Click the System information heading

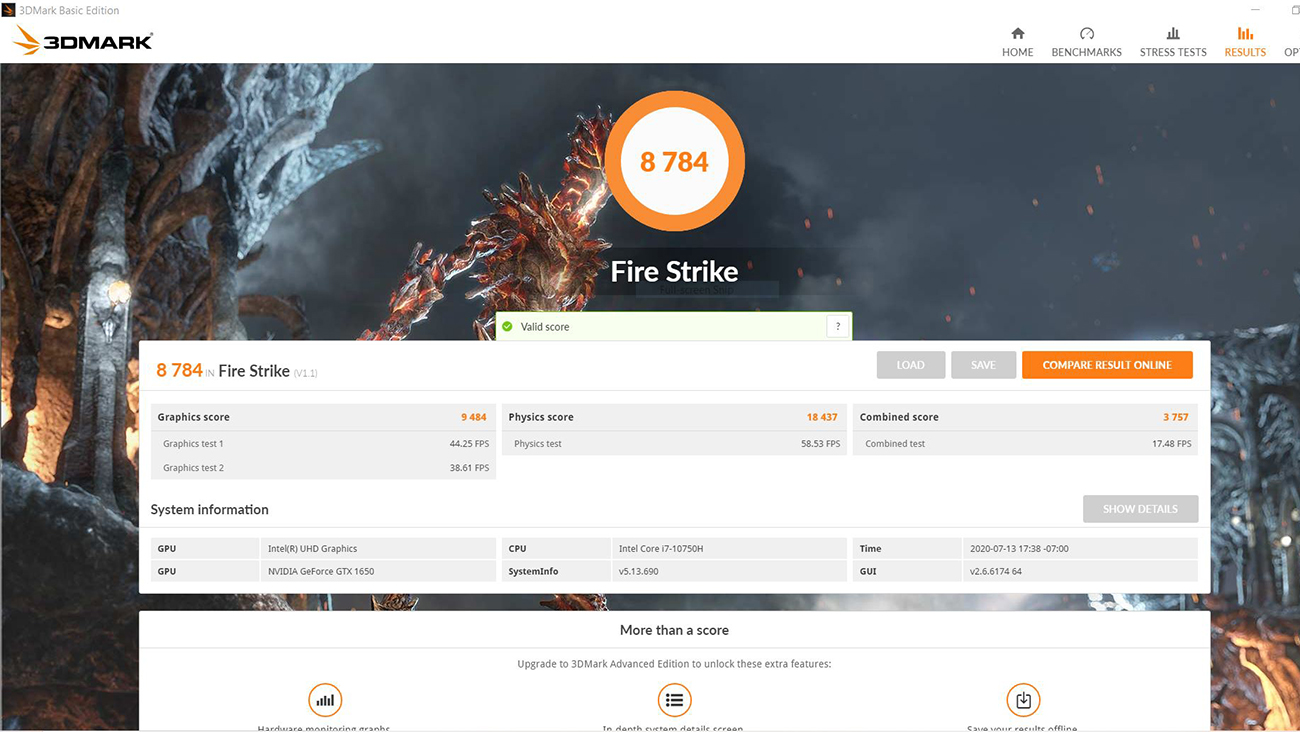tap(209, 509)
